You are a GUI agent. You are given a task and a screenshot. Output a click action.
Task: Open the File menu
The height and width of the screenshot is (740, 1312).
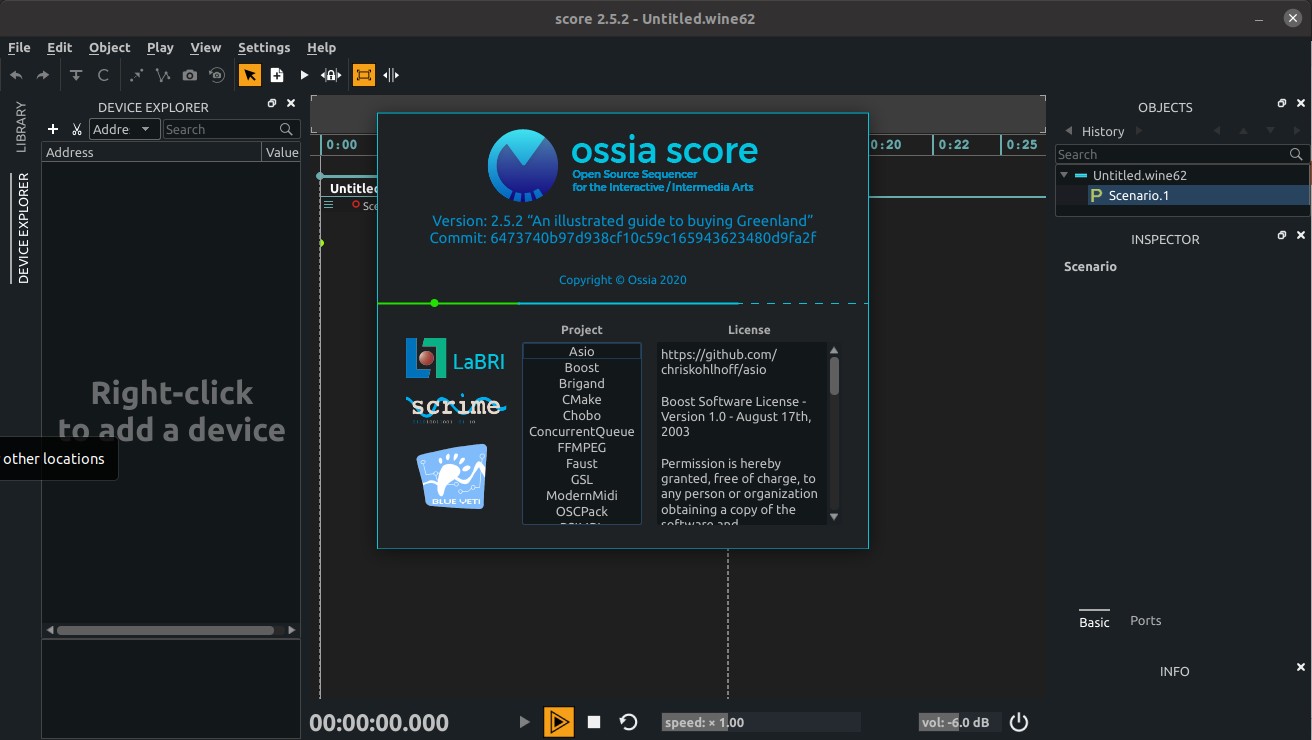coord(19,47)
